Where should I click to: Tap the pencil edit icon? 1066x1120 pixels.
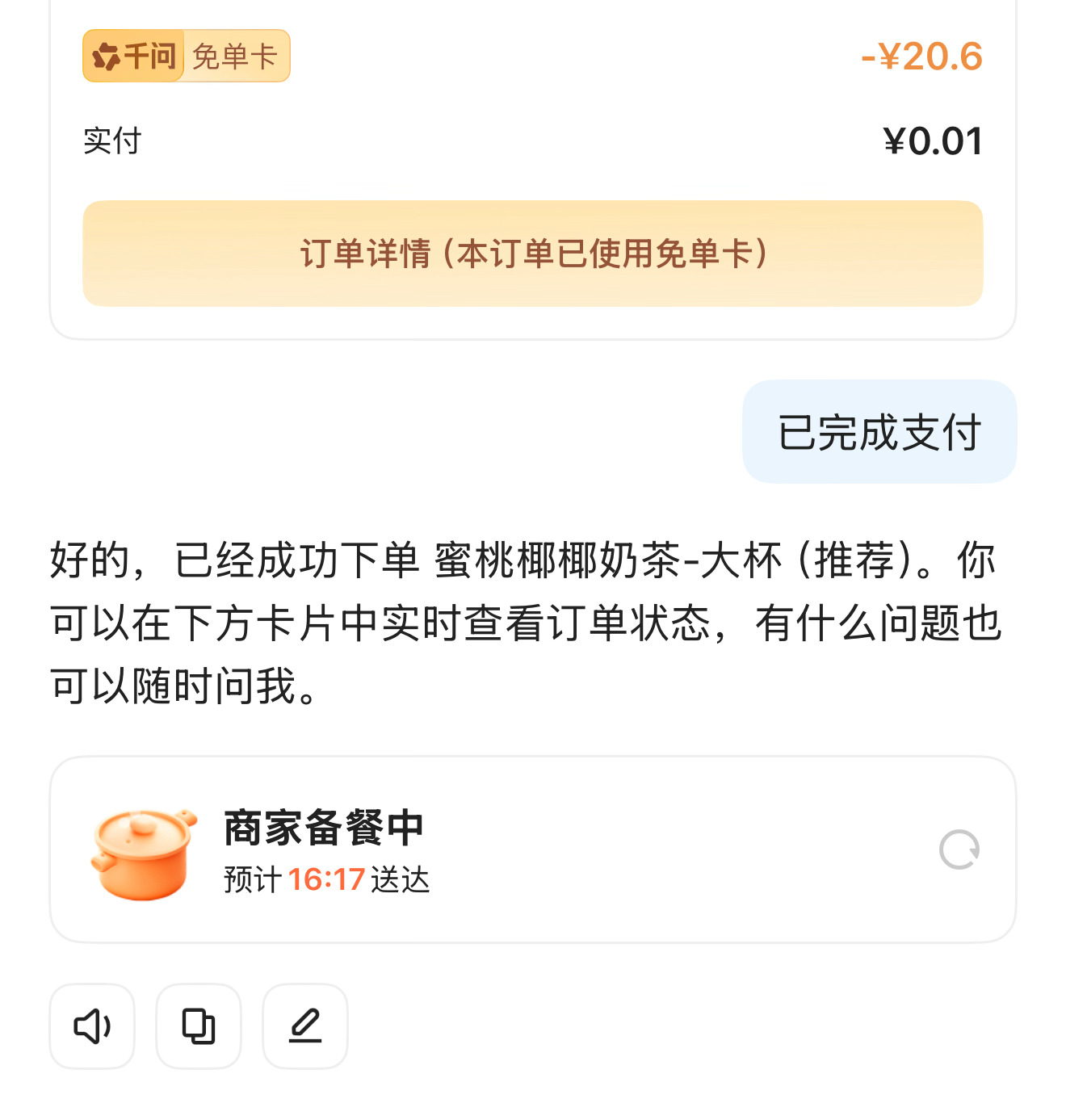(305, 1026)
